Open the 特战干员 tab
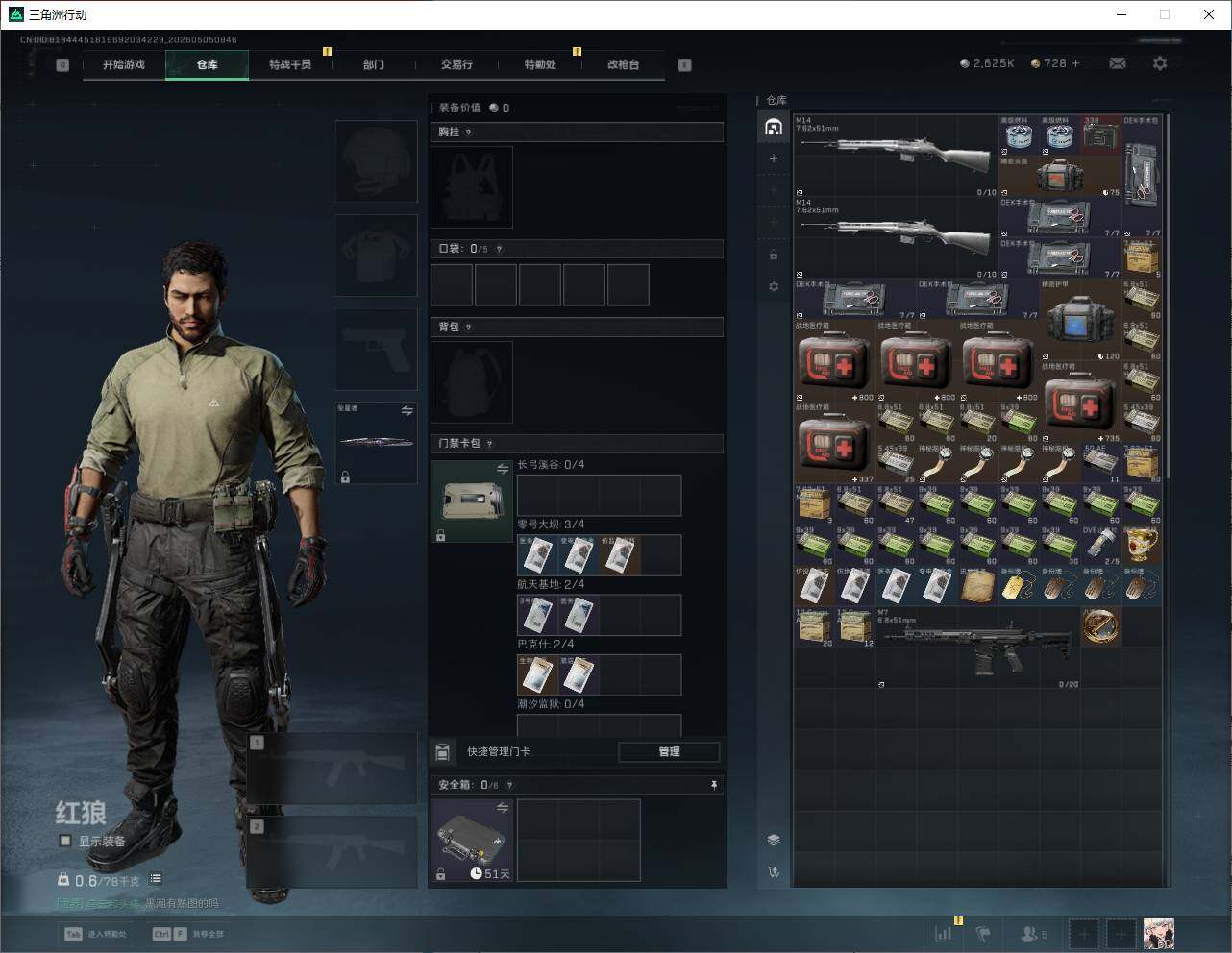Screen dimensions: 1232x953 (290, 64)
